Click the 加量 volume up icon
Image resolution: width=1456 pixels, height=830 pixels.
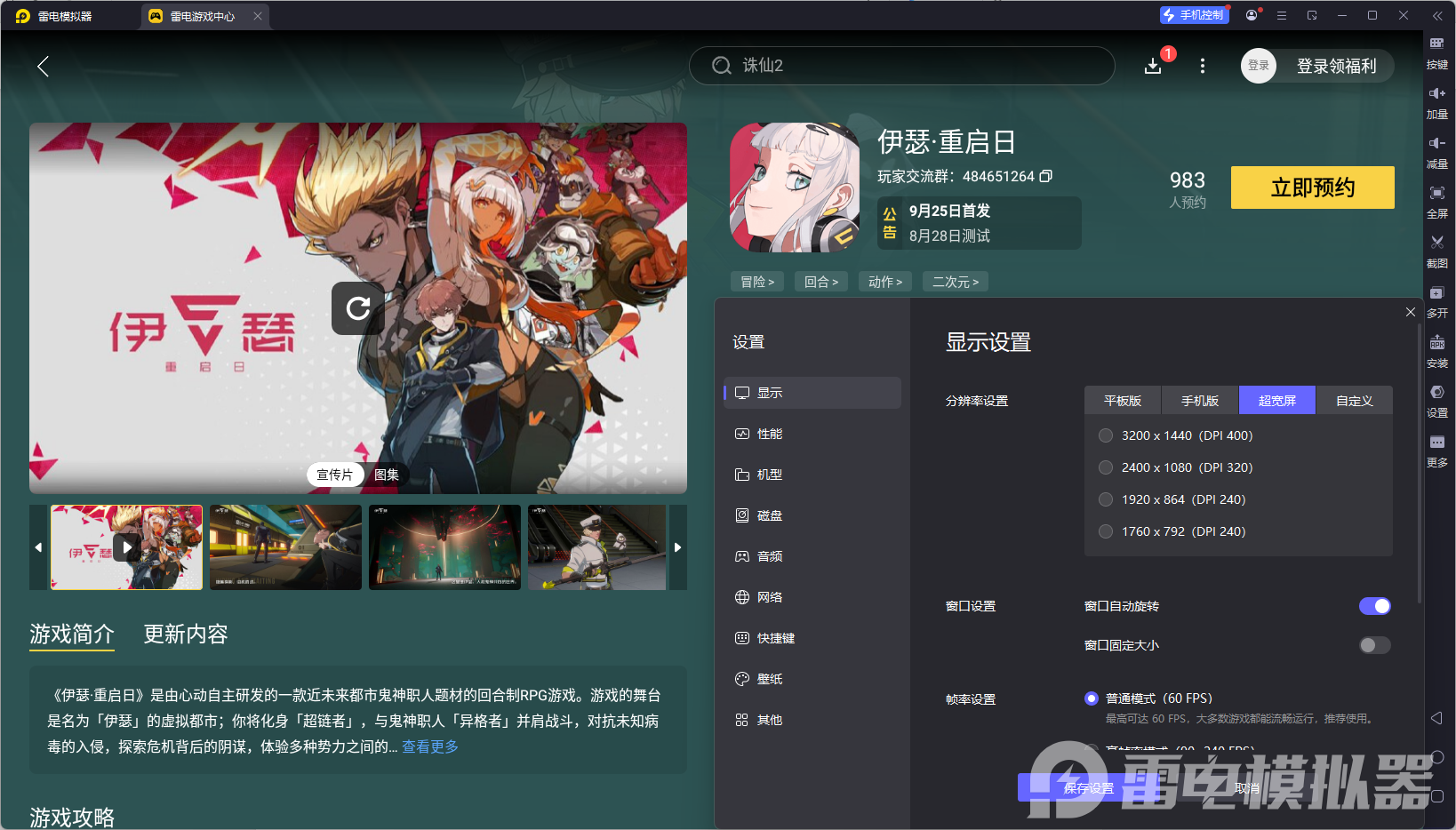coord(1437,102)
